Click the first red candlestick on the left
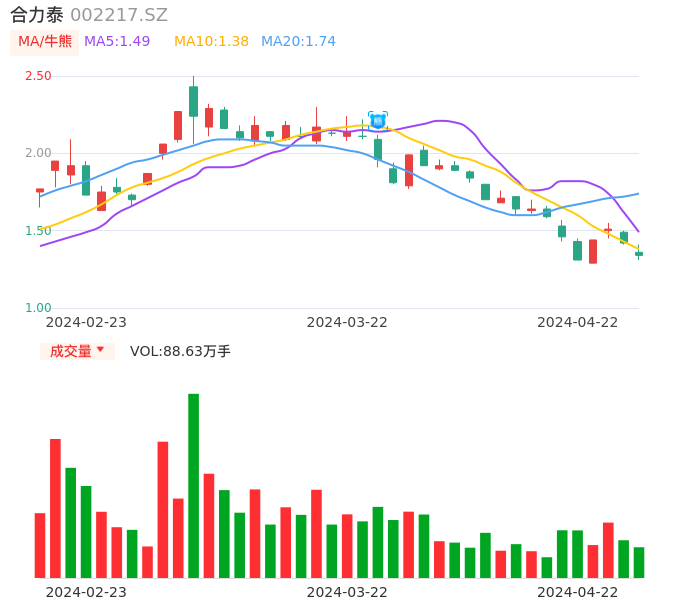Viewport: 686px width, 606px height. [40, 190]
